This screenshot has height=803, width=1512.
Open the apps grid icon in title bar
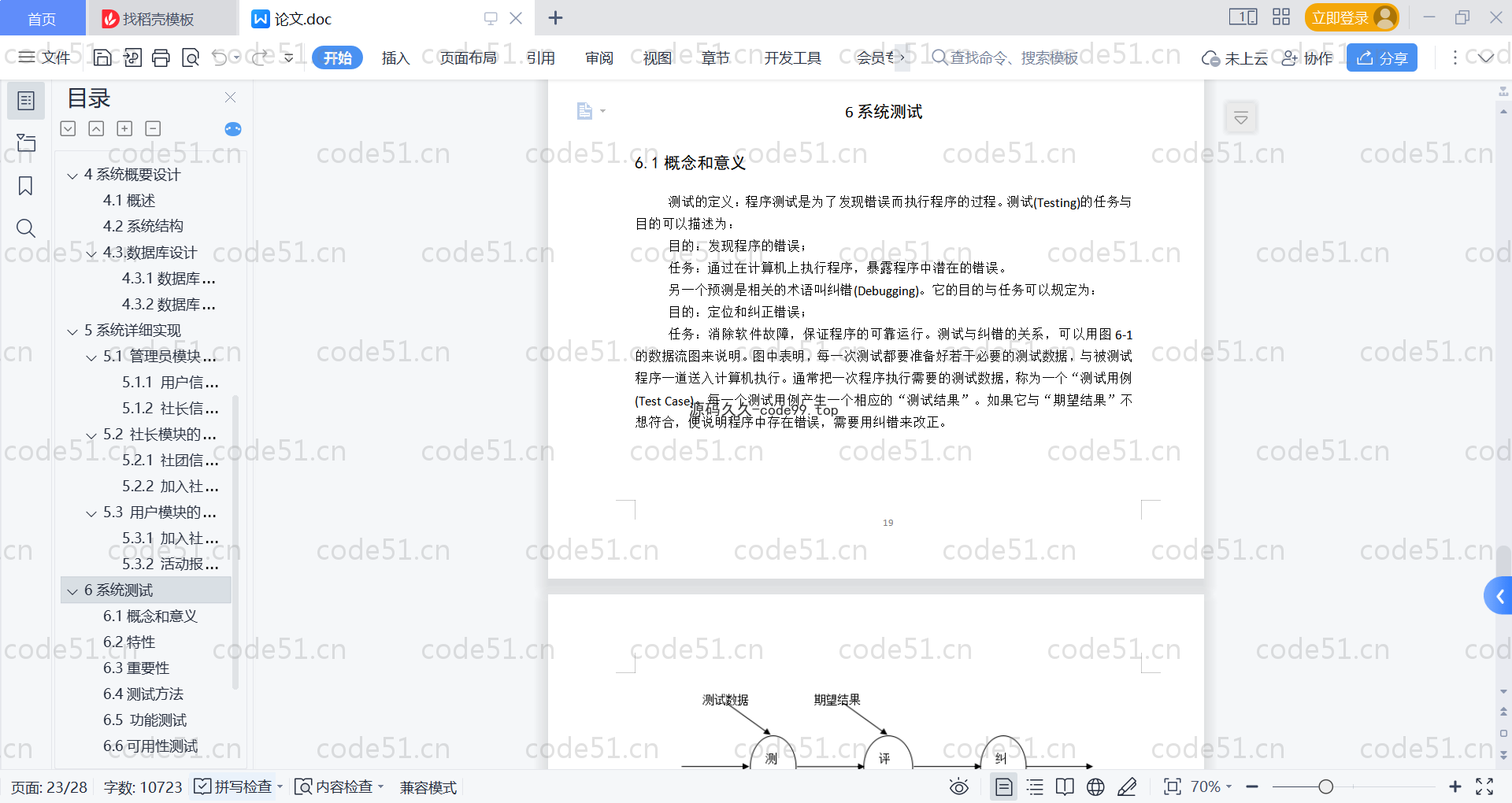coord(1281,17)
